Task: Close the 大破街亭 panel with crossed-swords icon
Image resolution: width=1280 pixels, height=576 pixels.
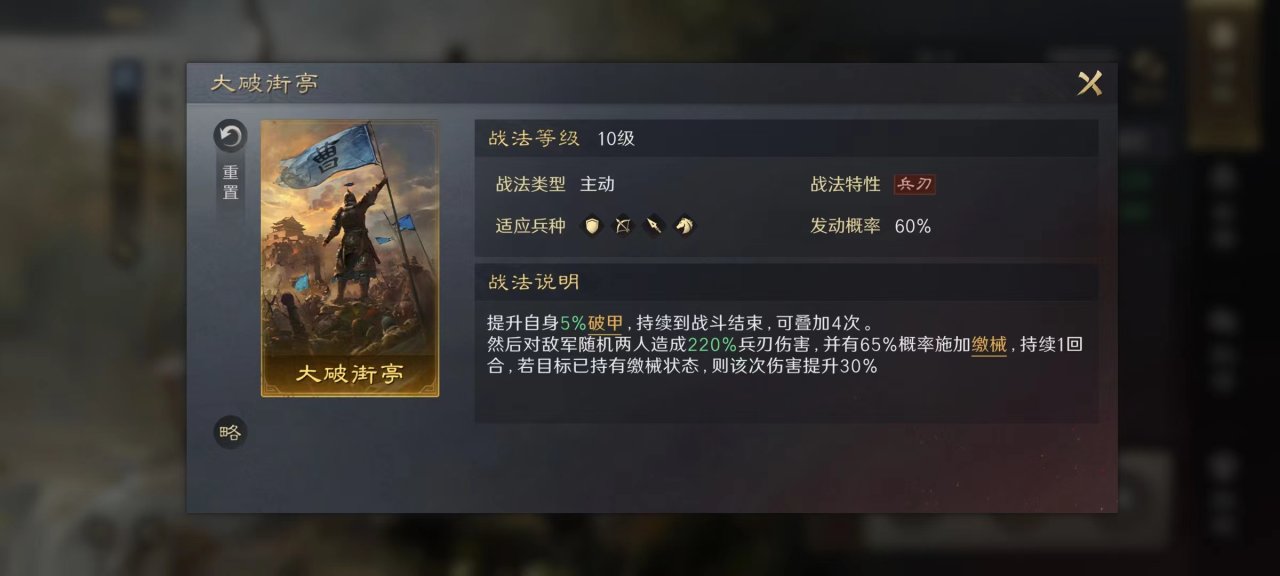Action: pos(1090,84)
